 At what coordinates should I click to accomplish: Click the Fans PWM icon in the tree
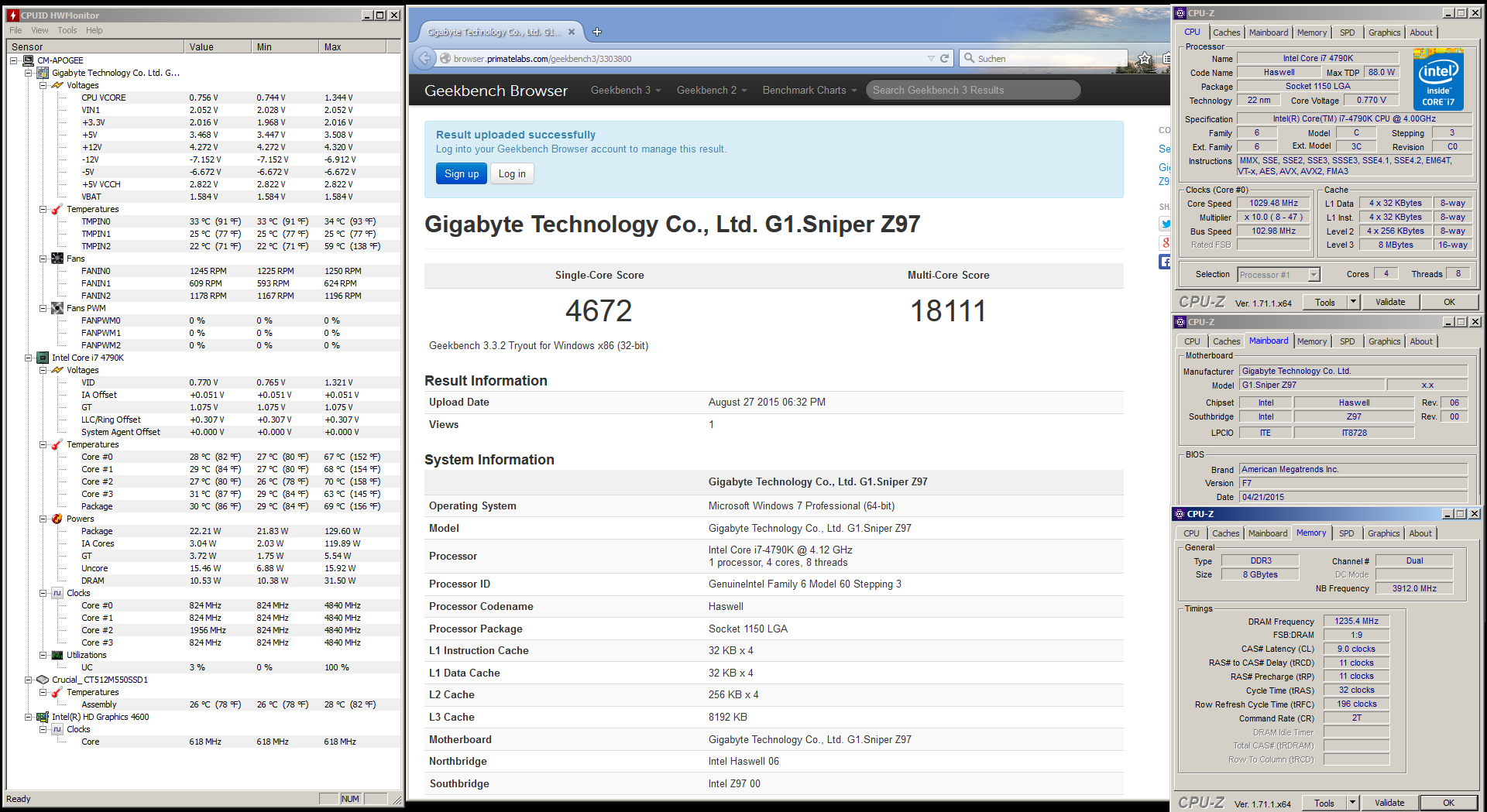(x=57, y=308)
